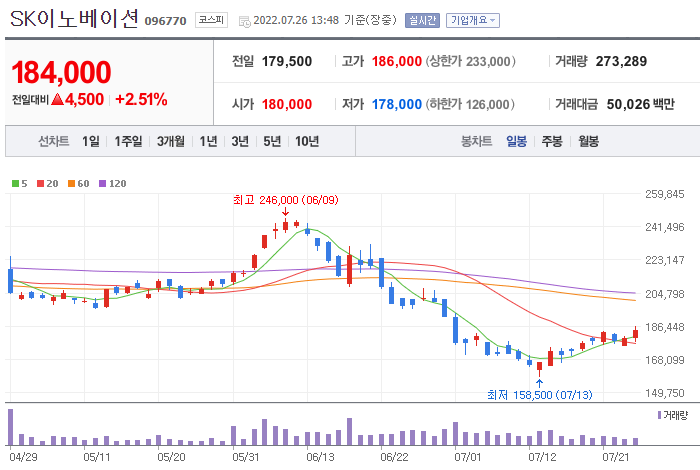
Task: Click the lower limit 하한가 126,000 text
Action: coord(470,104)
